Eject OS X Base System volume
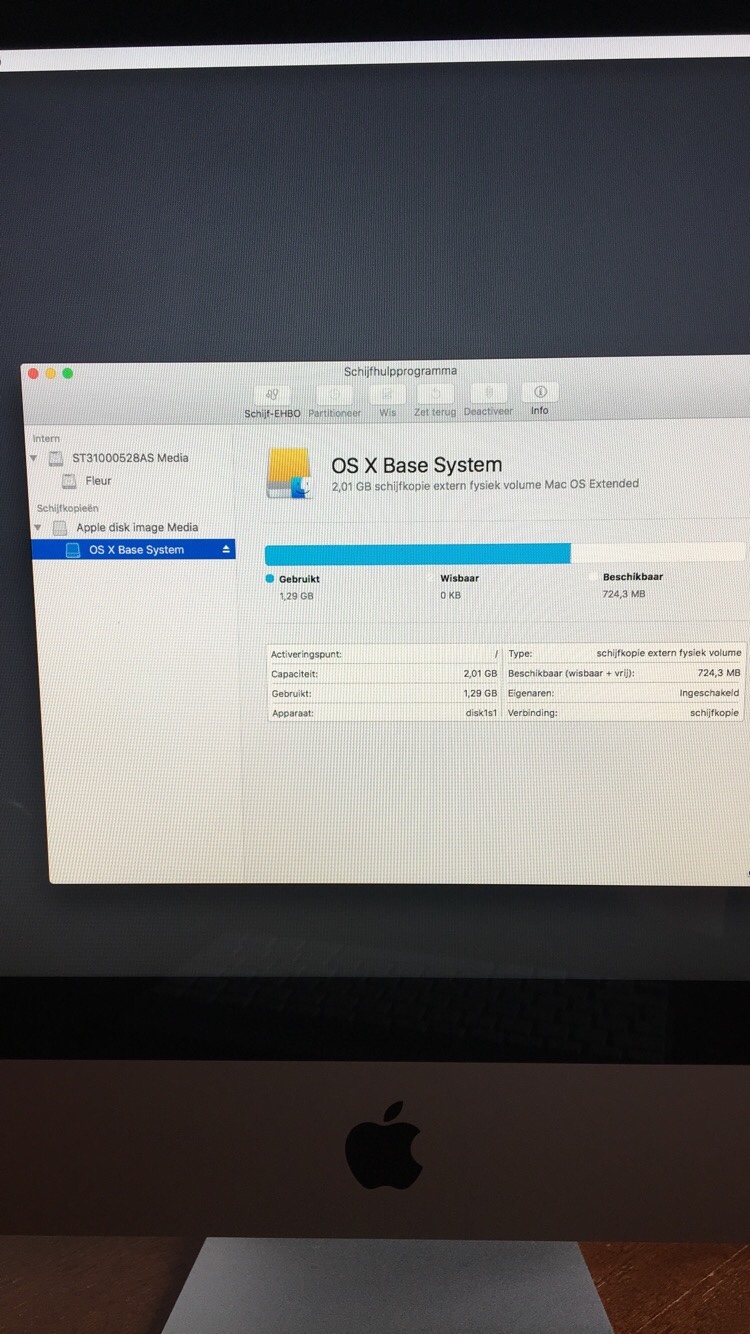 [x=226, y=549]
